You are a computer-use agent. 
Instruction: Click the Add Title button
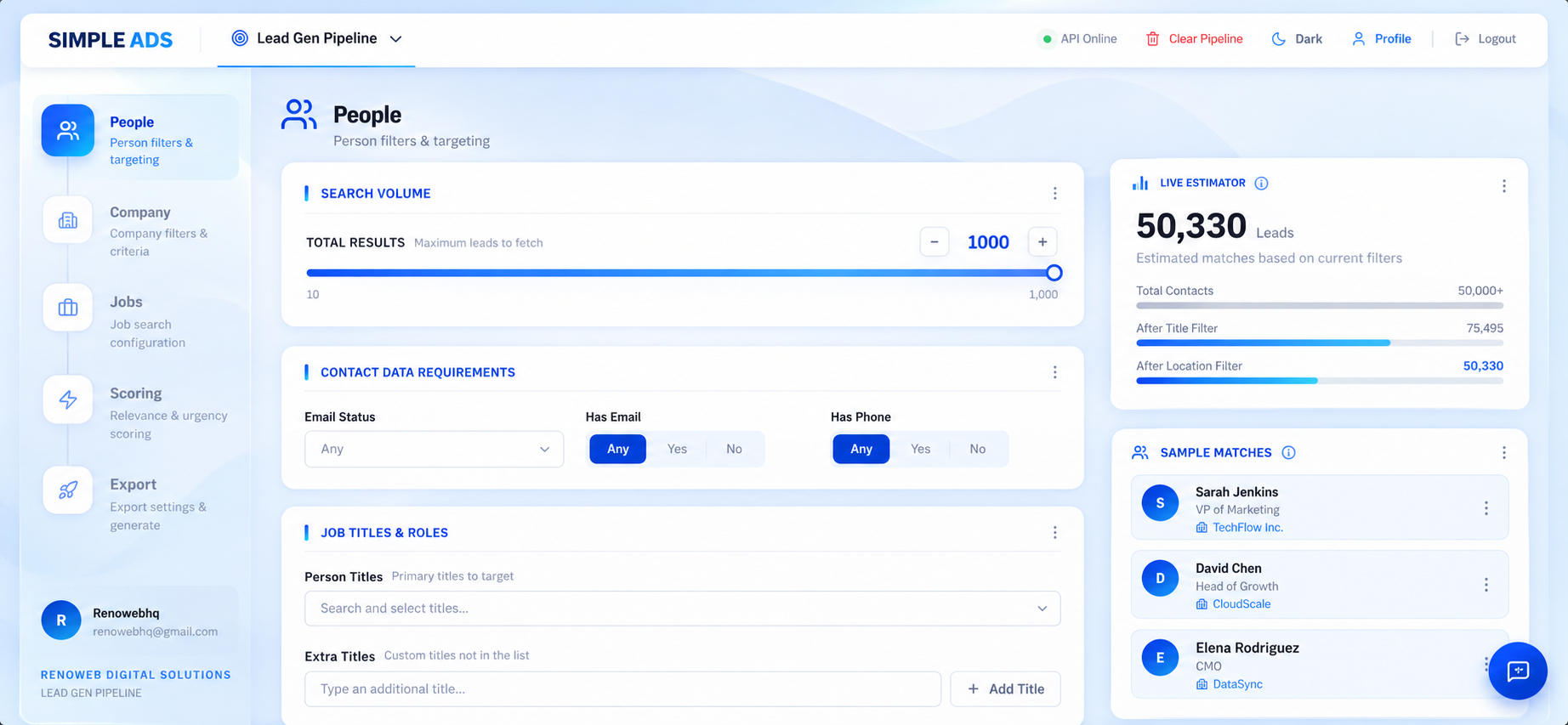pyautogui.click(x=1005, y=689)
